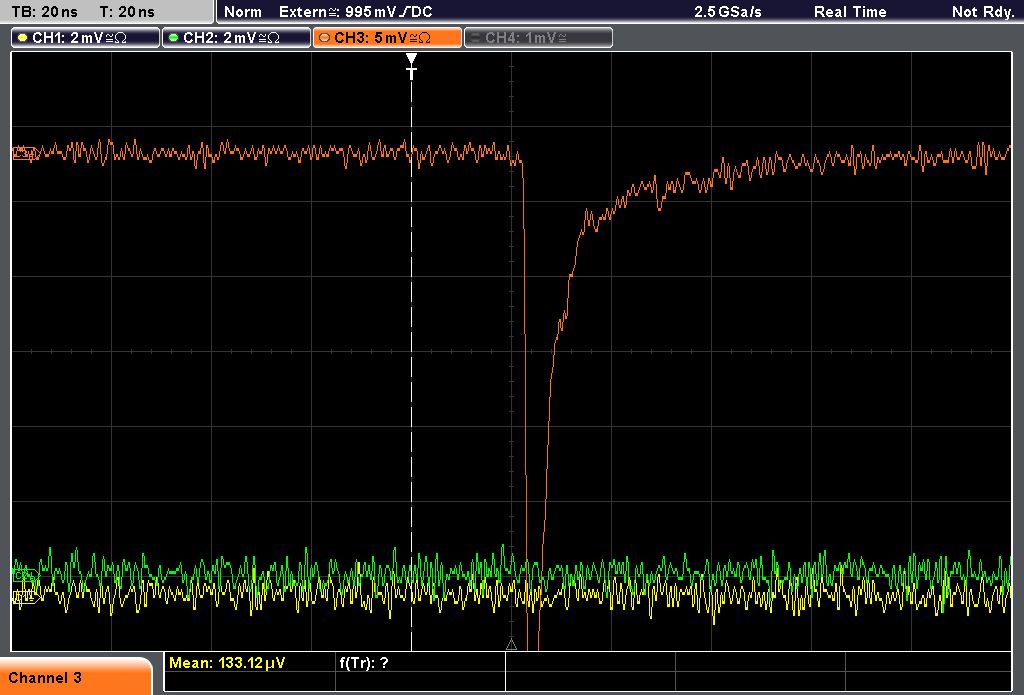Select the CH2 2 mV channel tab
The width and height of the screenshot is (1024, 695).
(236, 37)
